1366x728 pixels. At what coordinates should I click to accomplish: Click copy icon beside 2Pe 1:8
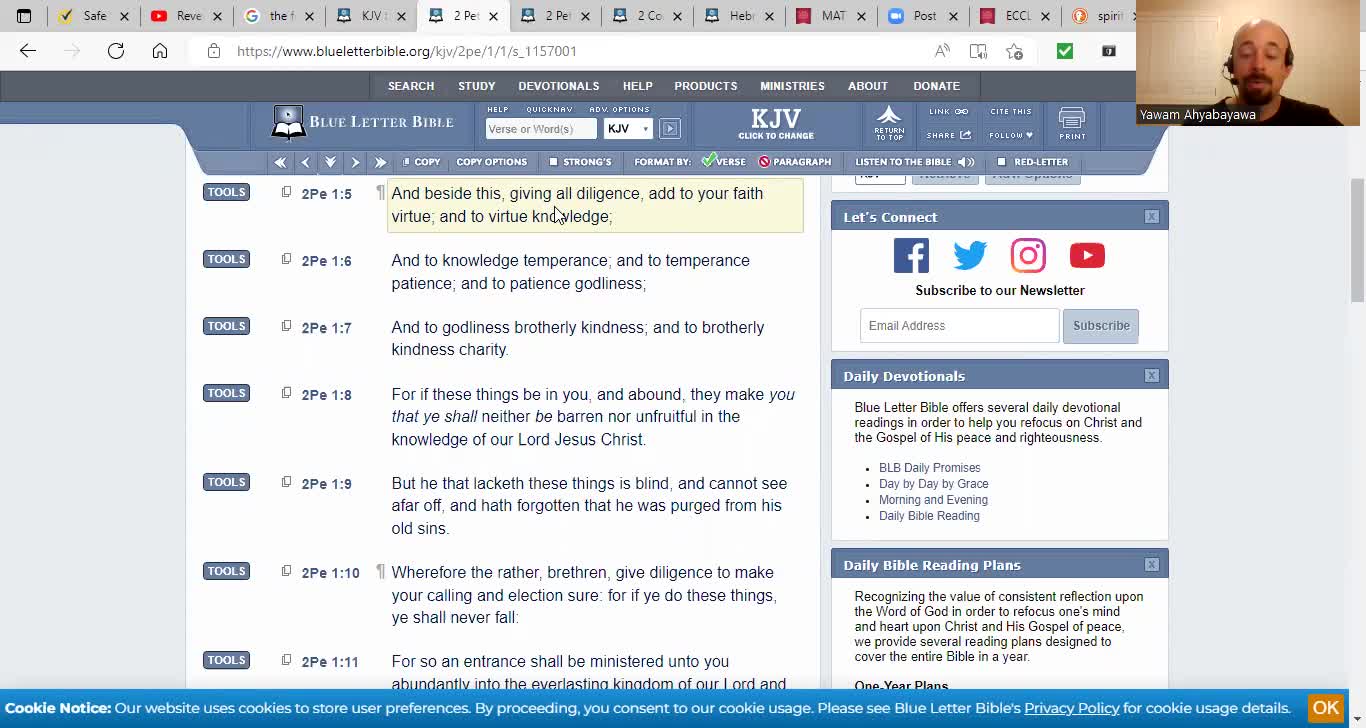pyautogui.click(x=286, y=393)
